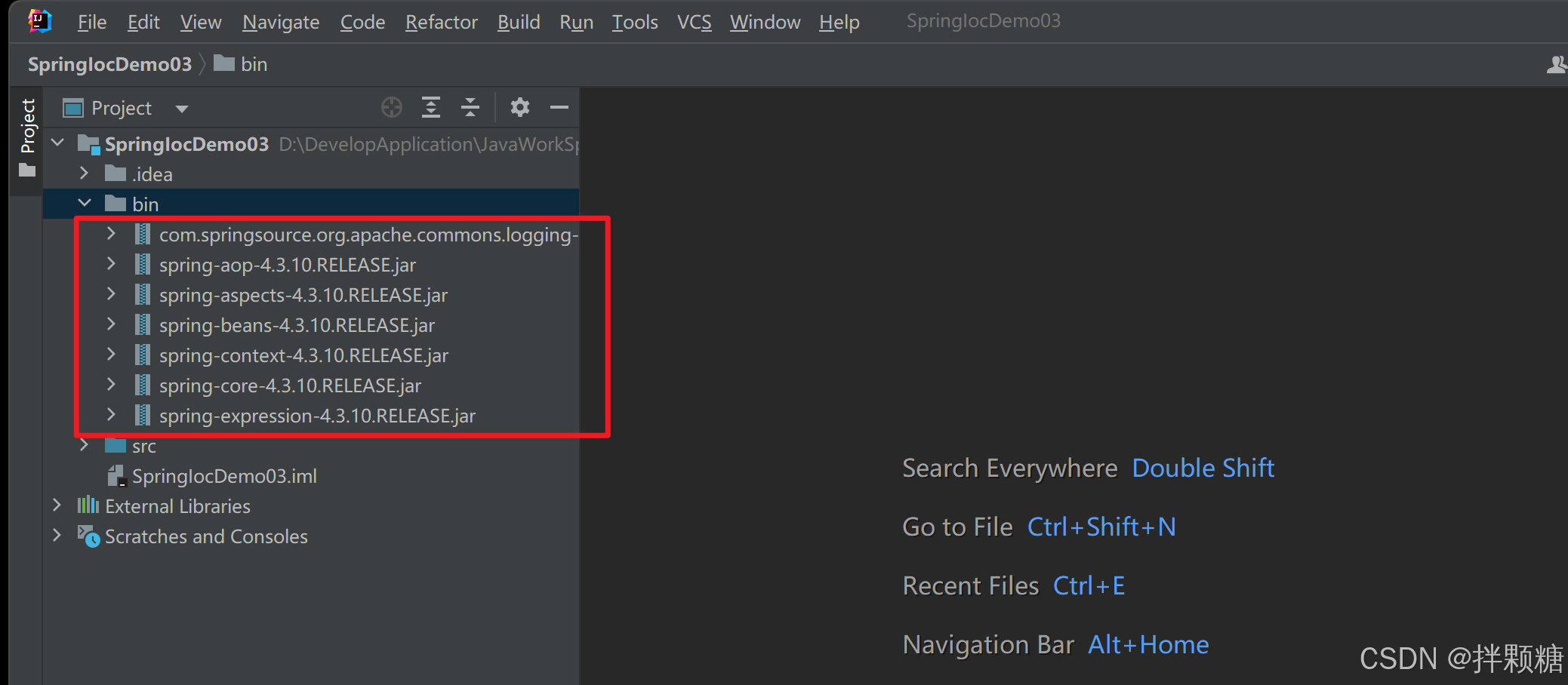Click SpringlocDemo03 breadcrumb in navigation bar
Screen dimensions: 1568x685
109,64
